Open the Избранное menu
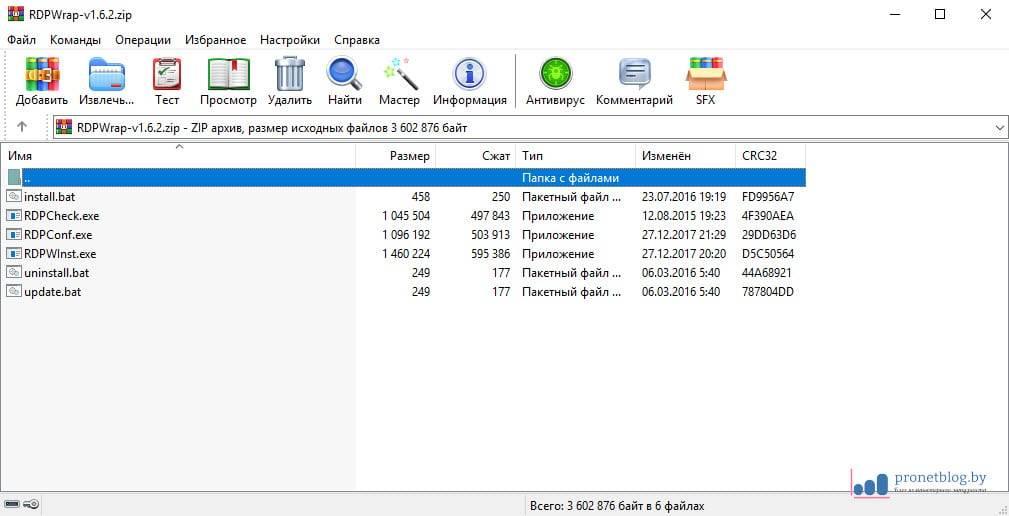Viewport: 1009px width, 516px height. [x=216, y=40]
